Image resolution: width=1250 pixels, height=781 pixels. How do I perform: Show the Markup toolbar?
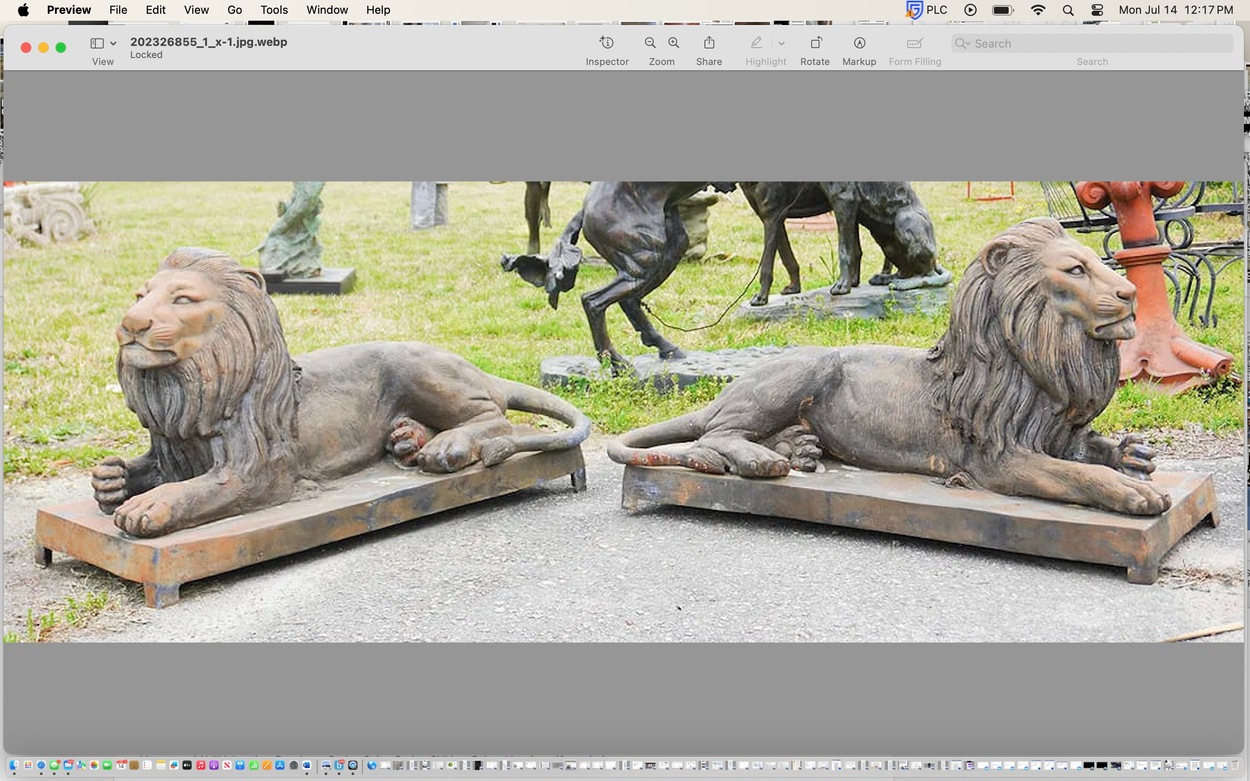859,43
